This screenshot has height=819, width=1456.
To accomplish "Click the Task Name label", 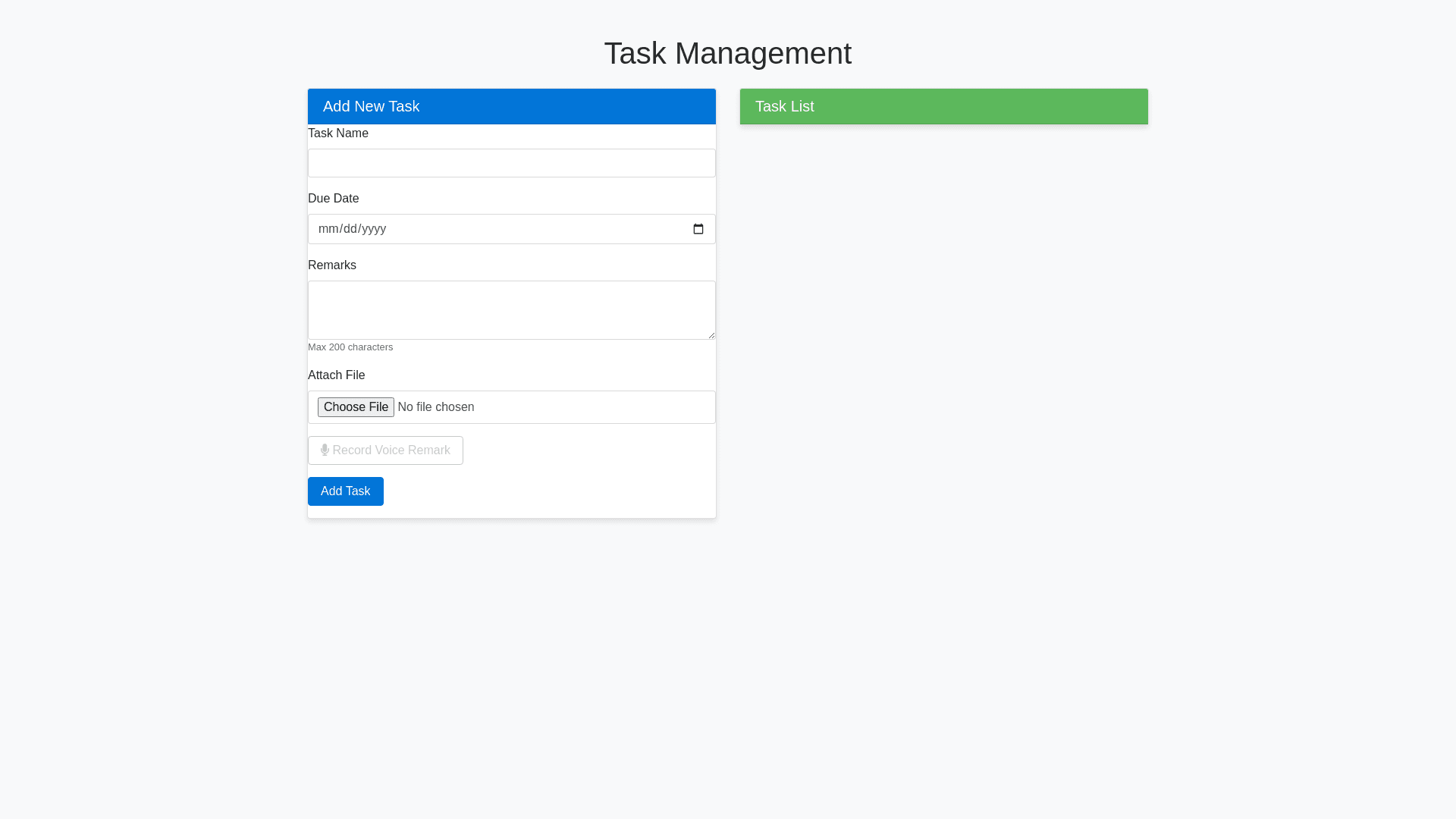I will 338,133.
